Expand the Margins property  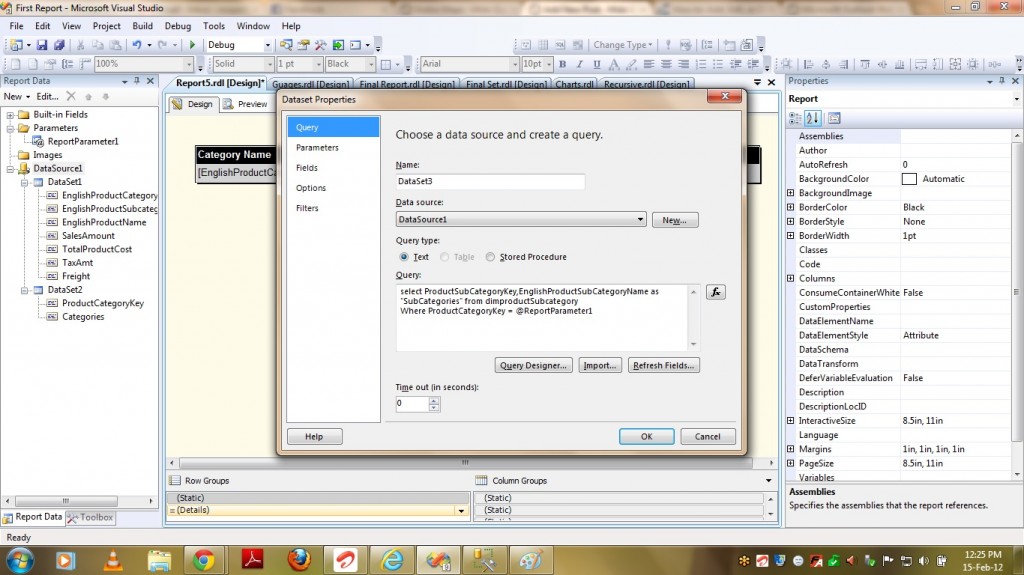pos(791,450)
